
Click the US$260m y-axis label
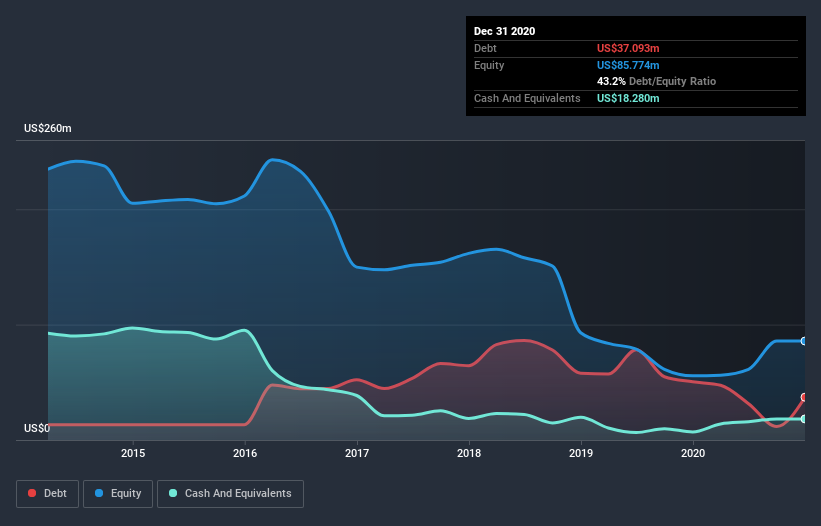pos(48,128)
